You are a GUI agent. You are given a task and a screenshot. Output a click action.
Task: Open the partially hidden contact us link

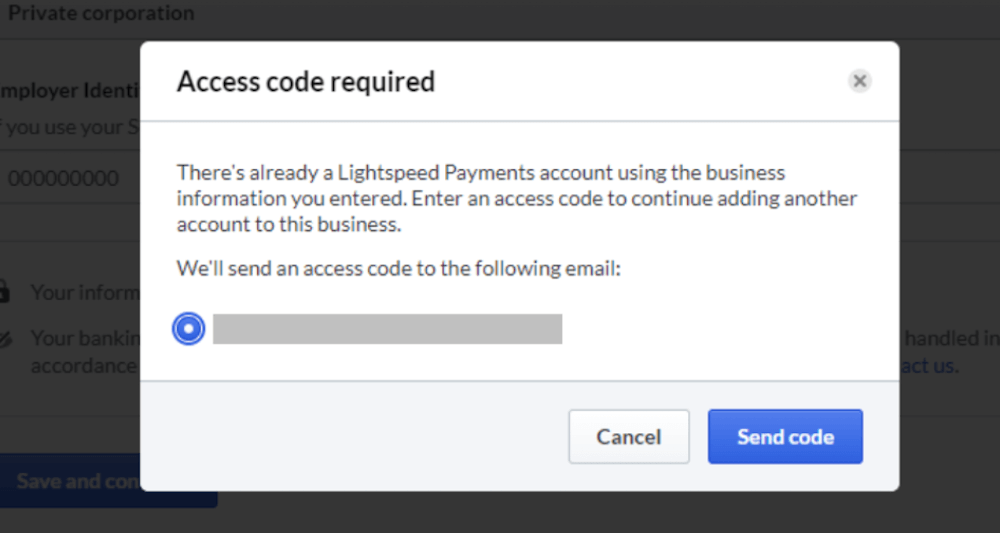(928, 366)
